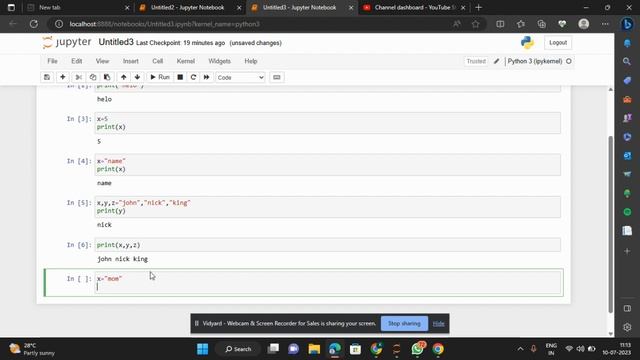Open the Cell menu
Screen dimensions: 640x360
158,61
